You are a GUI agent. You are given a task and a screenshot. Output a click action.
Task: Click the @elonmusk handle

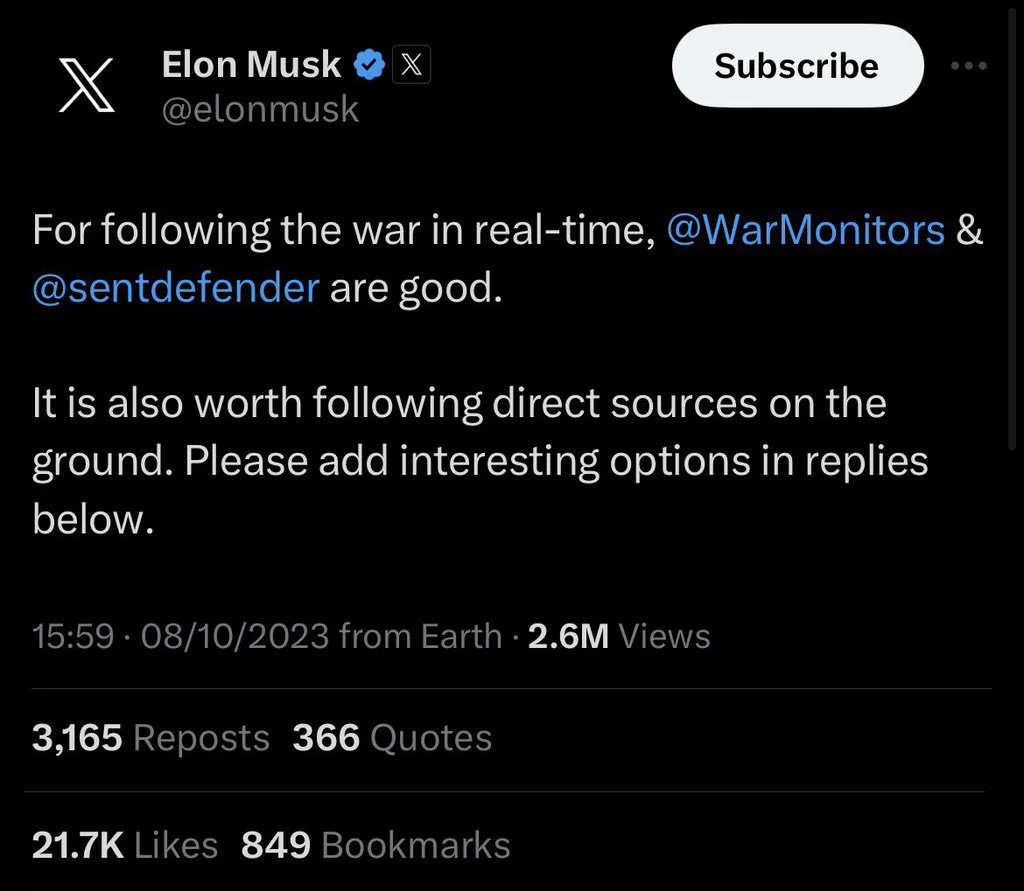(260, 109)
